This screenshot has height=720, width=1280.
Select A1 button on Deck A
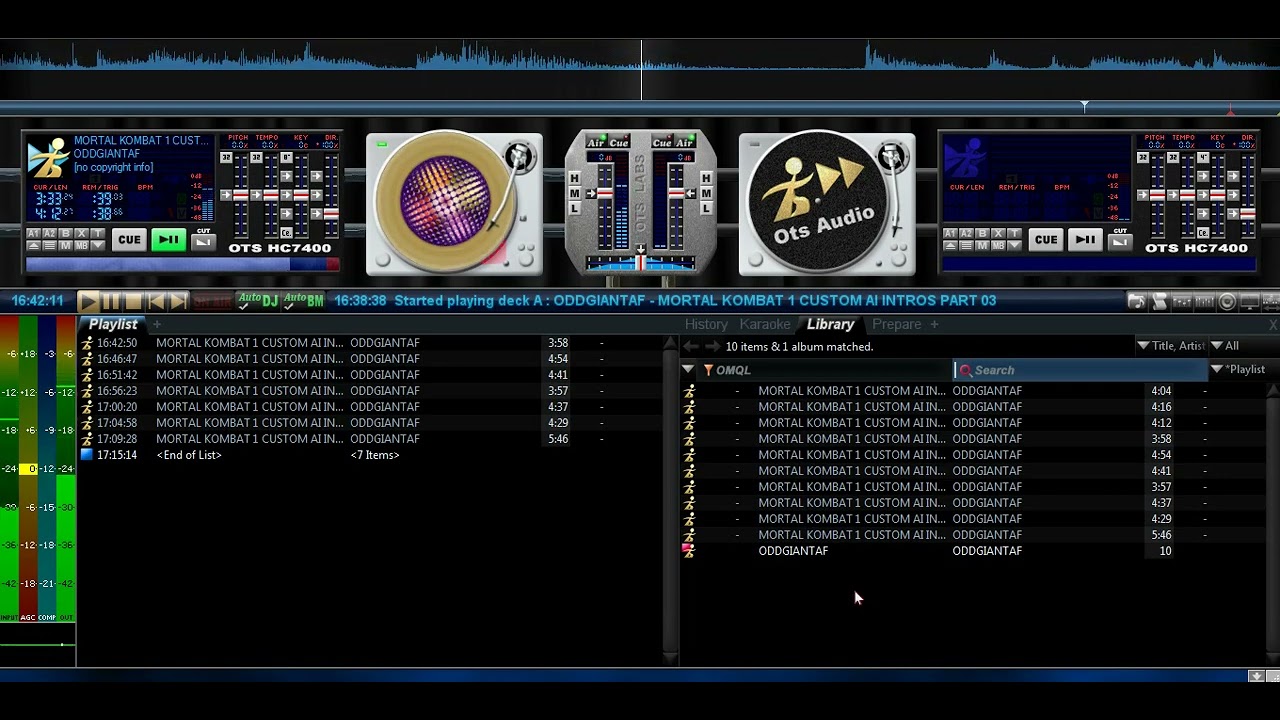pos(33,233)
